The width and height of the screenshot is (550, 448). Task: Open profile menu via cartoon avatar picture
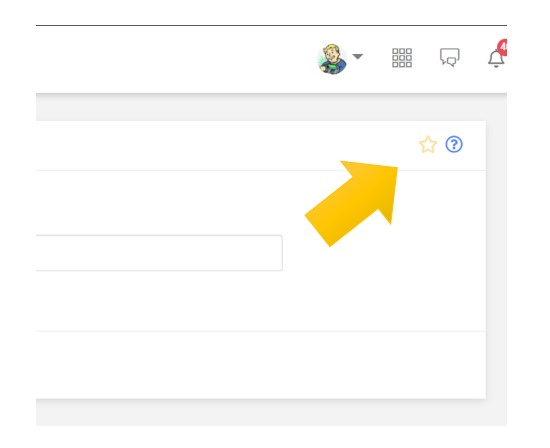[332, 59]
